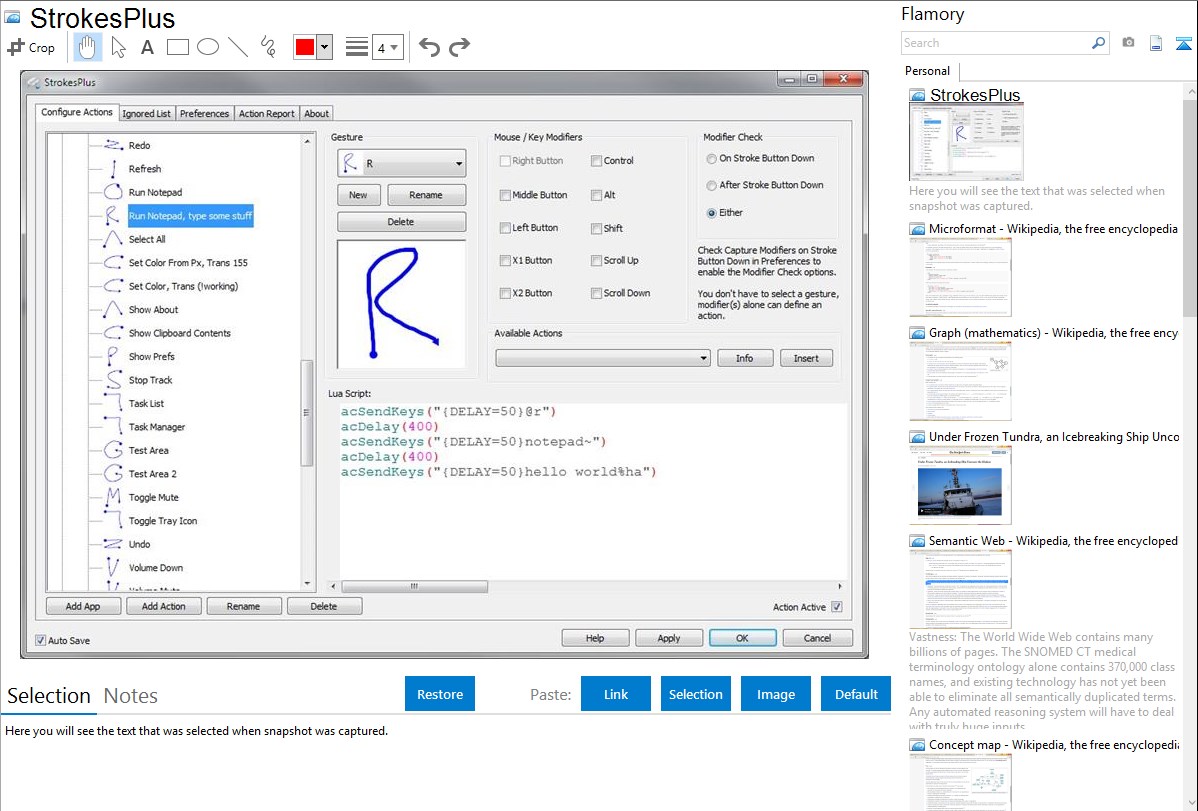Viewport: 1198px width, 811px height.
Task: Tick the Alt key modifier
Action: 596,195
